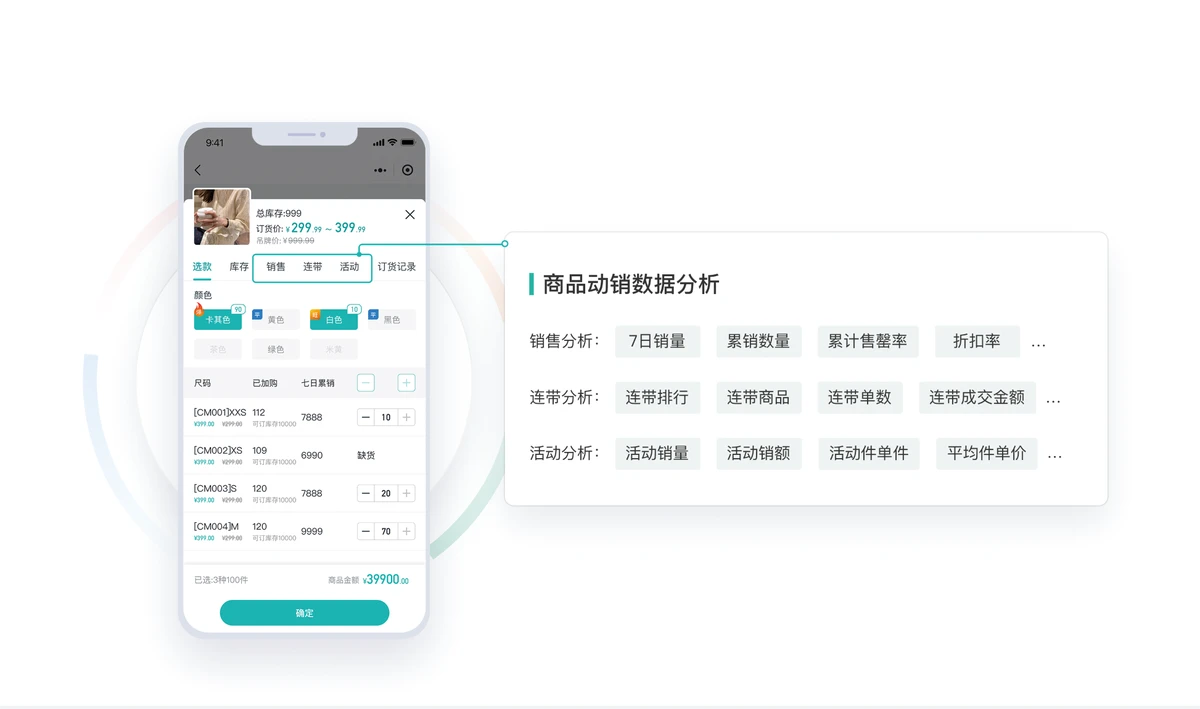Click the 活动件单件 tag
The image size is (1200, 709).
[868, 454]
